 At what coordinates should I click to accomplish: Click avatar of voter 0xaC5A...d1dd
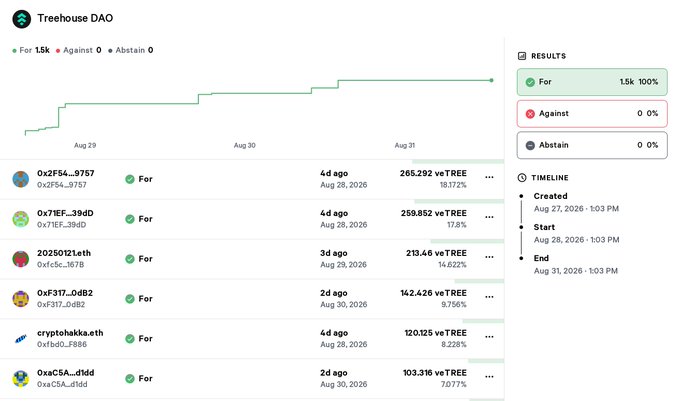click(21, 378)
